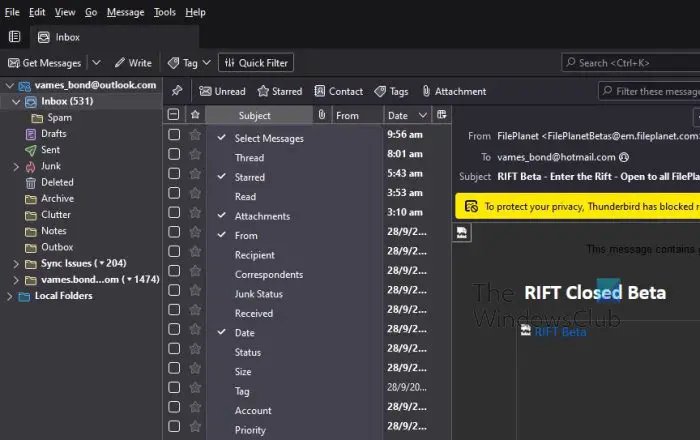Click the Spaces toolbar icon

[x=14, y=37]
